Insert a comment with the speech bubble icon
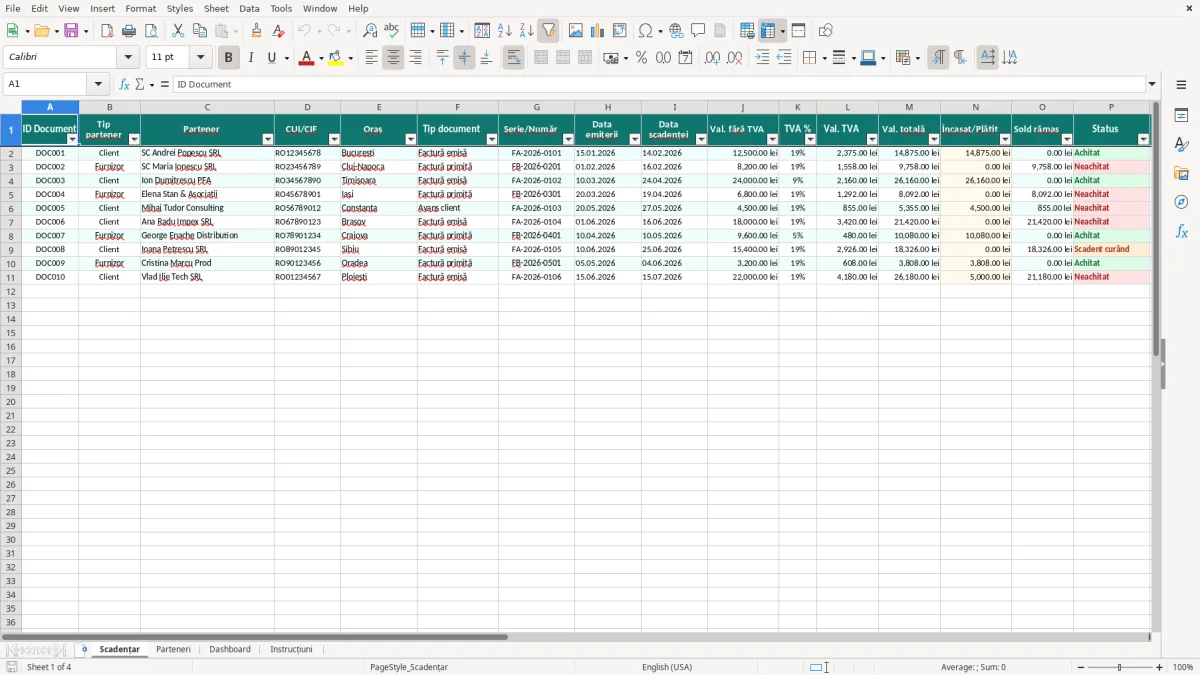This screenshot has width=1200, height=675. click(x=698, y=31)
